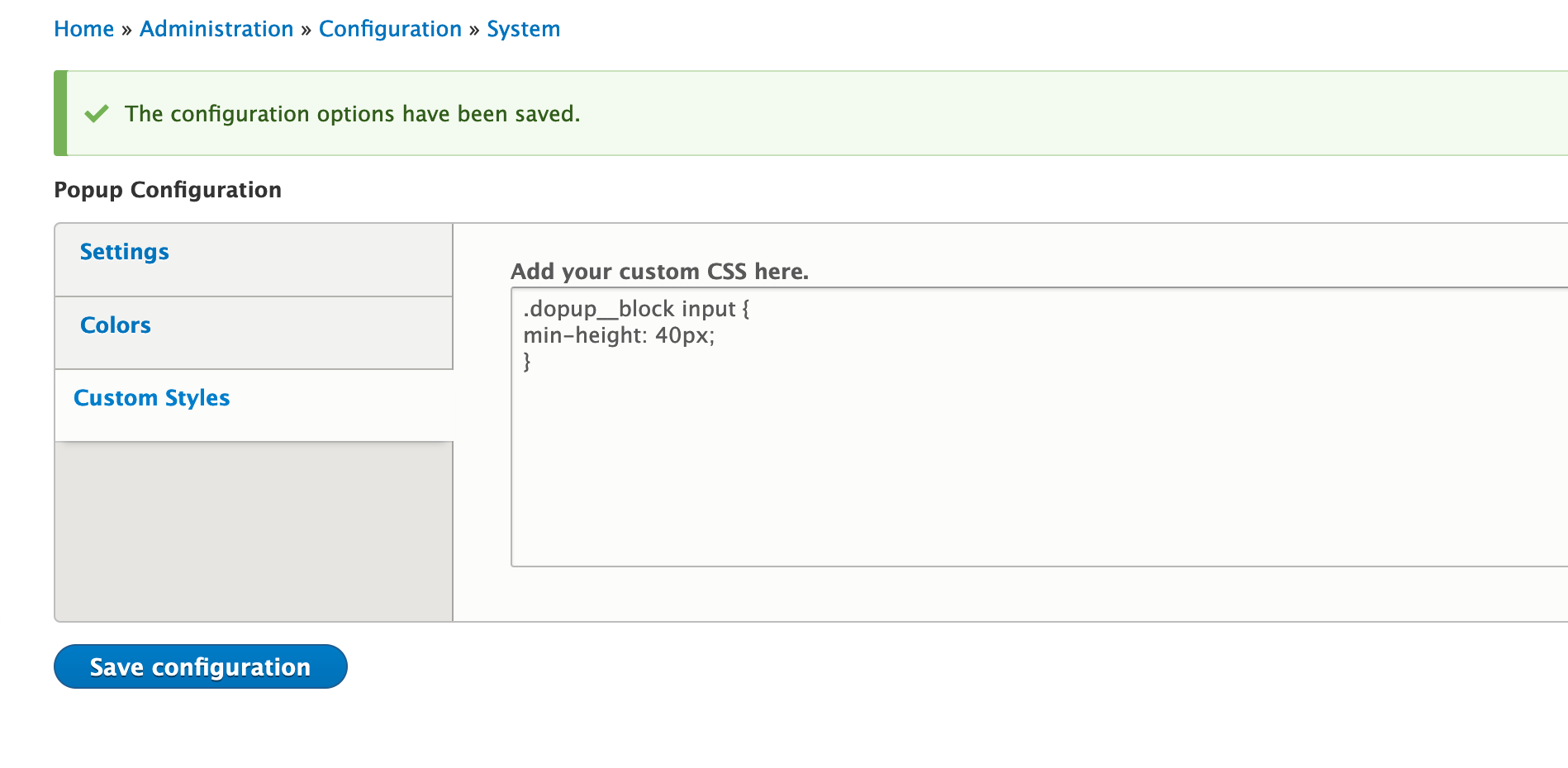Screen dimensions: 1568x768
Task: Navigate to the Configuration breadcrumb
Action: (x=390, y=29)
